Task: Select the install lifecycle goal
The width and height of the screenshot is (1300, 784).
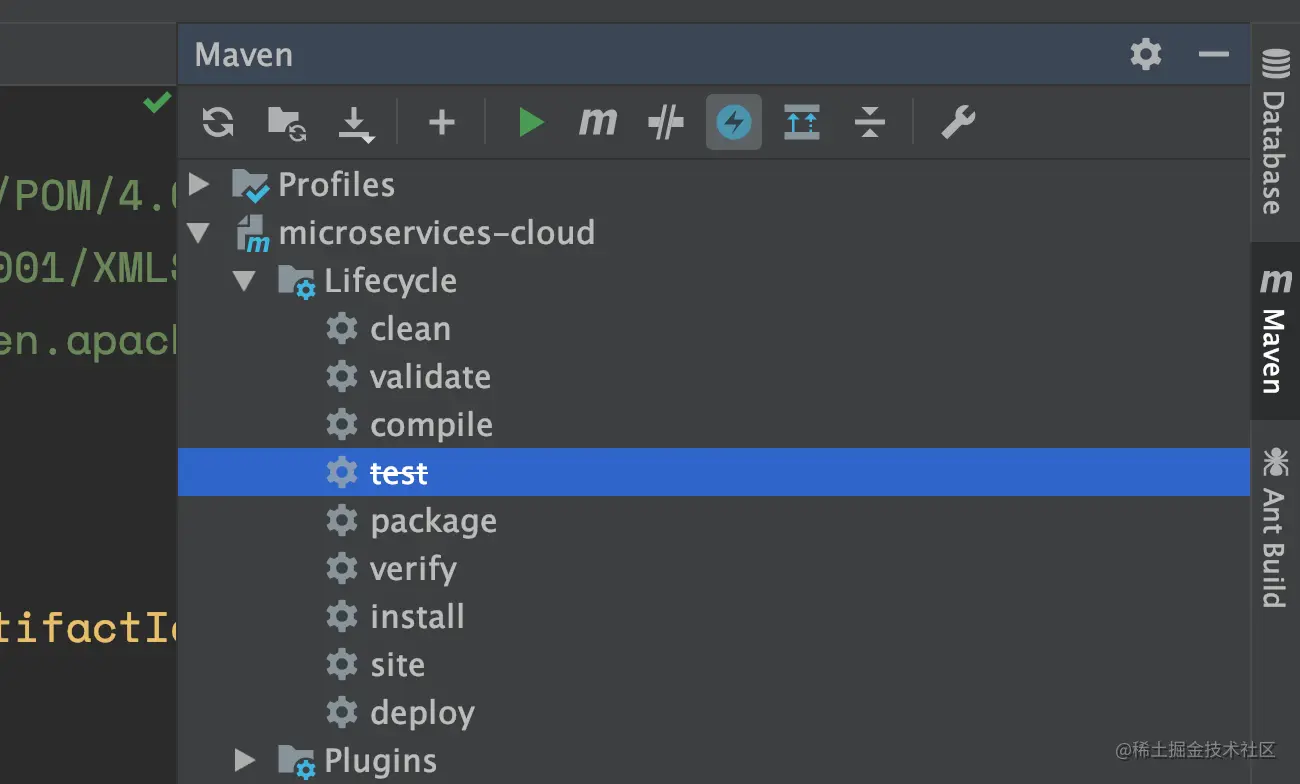Action: click(x=417, y=616)
